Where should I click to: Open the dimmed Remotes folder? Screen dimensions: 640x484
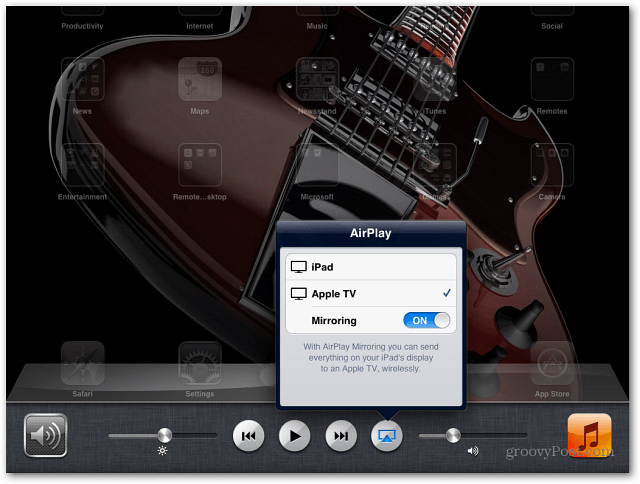point(552,79)
